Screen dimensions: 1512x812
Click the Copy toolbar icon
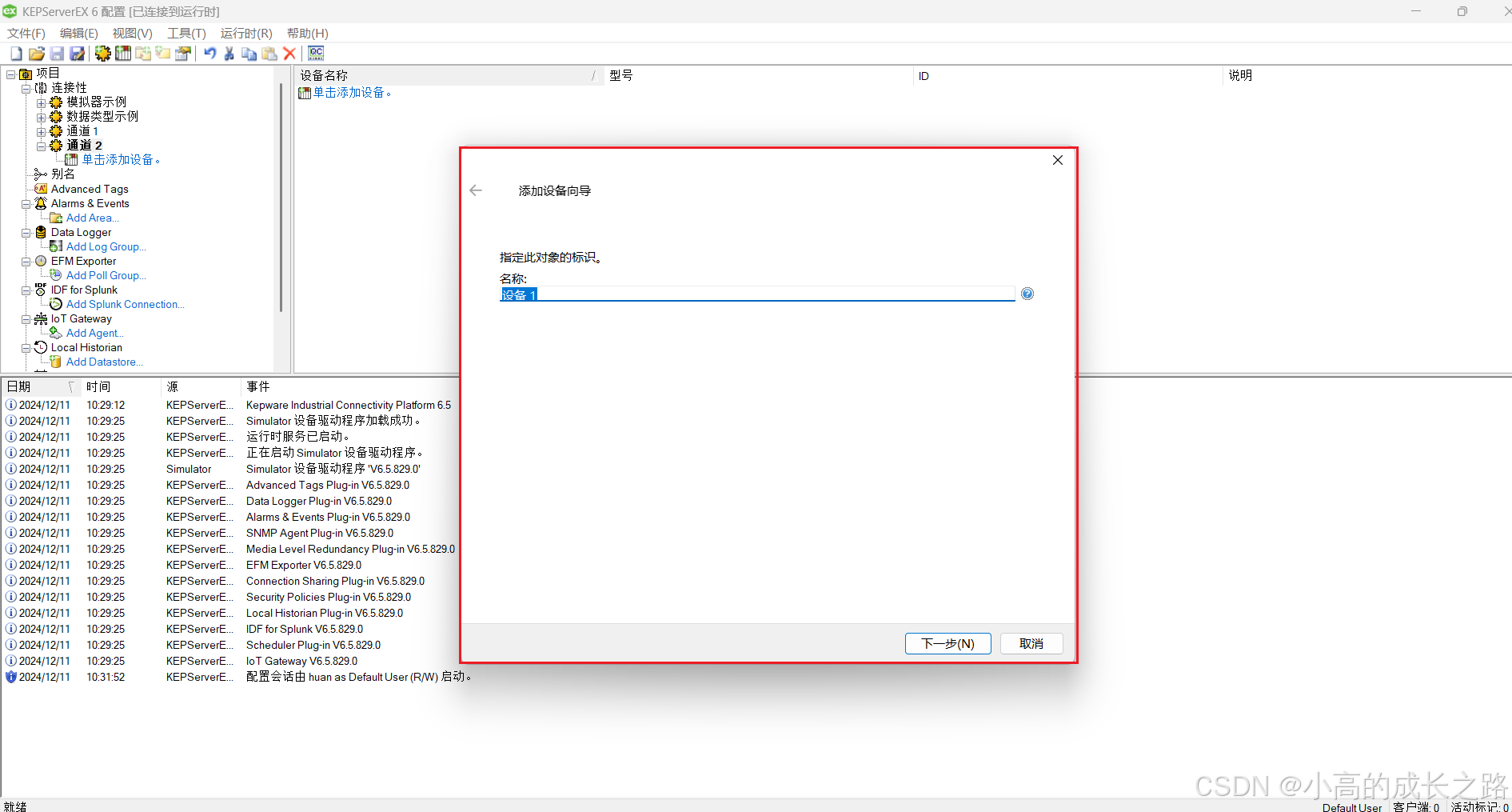click(249, 54)
